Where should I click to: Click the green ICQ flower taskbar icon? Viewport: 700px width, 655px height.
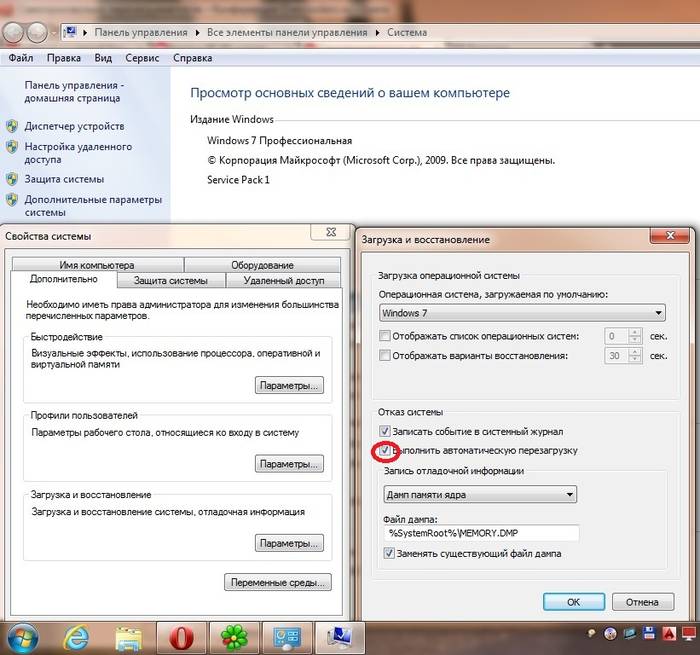[x=234, y=637]
